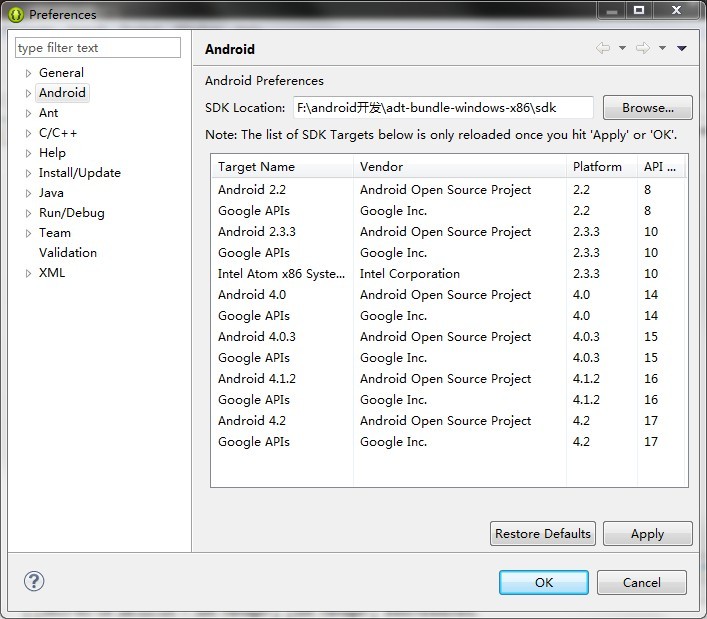Select Java preferences category
707x619 pixels.
pos(51,193)
